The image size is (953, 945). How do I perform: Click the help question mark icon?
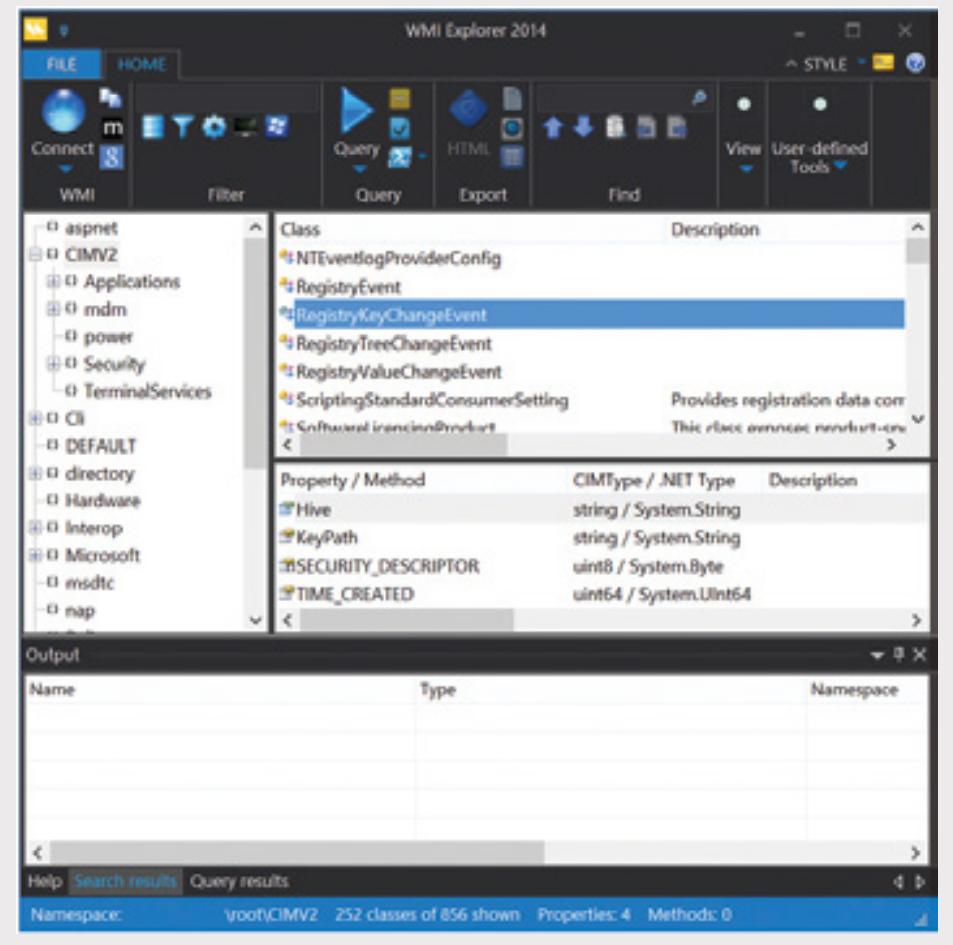(915, 63)
